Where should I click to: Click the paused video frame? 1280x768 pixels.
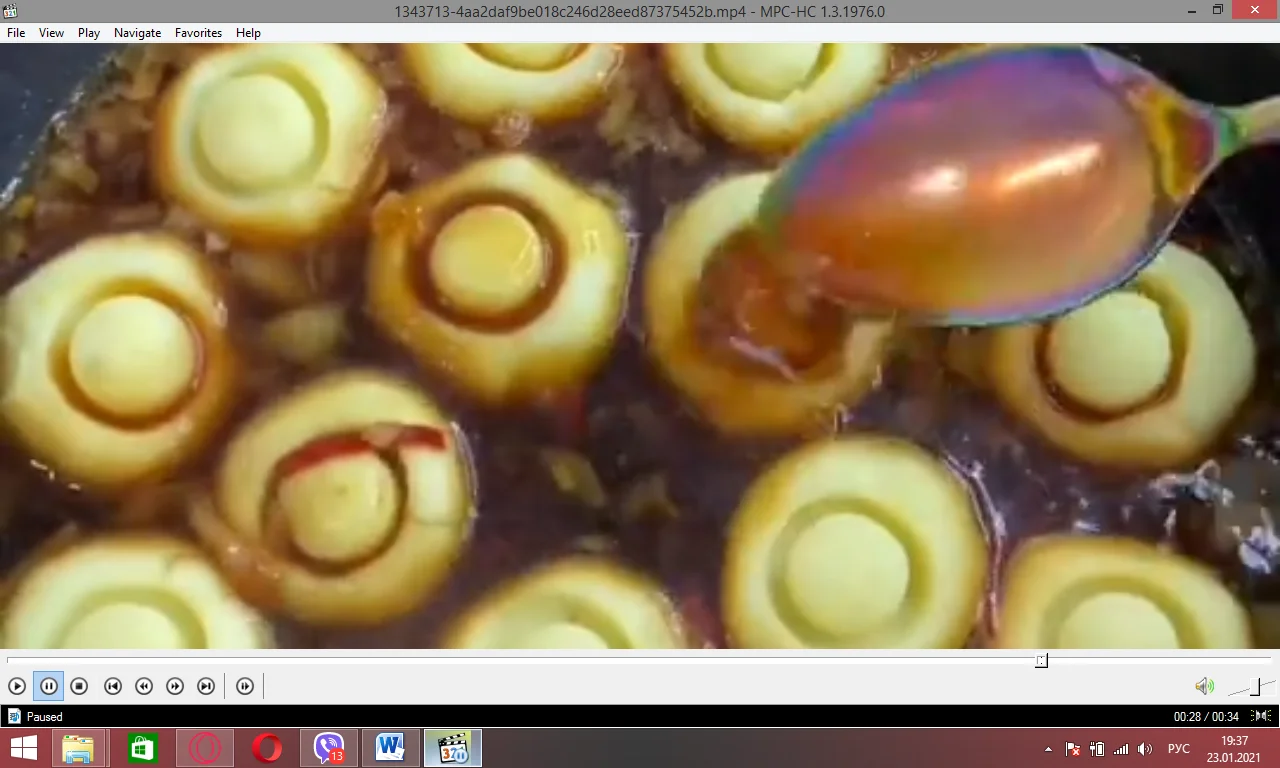point(640,346)
